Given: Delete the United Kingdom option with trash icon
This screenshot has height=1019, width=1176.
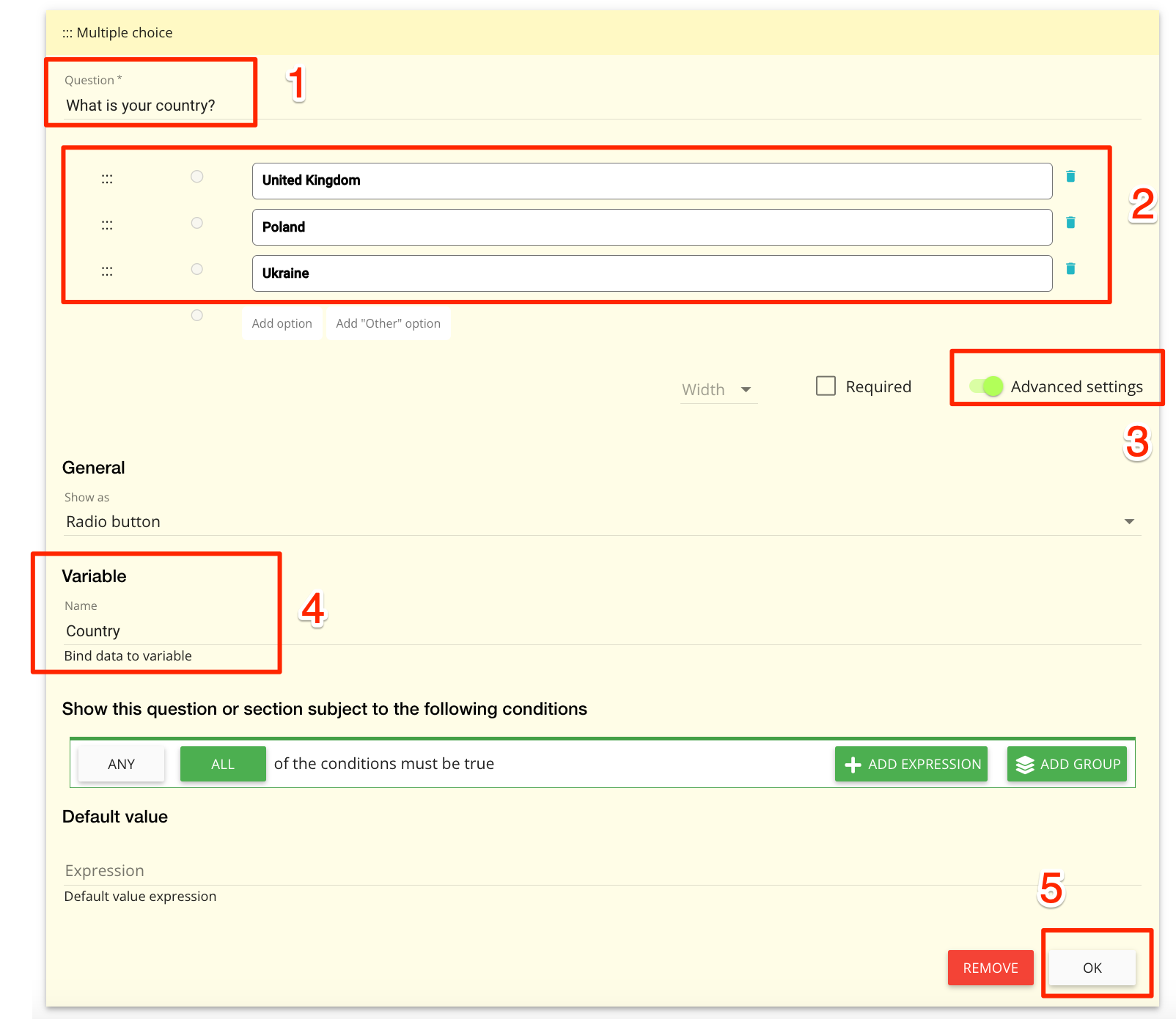Looking at the screenshot, I should point(1070,176).
